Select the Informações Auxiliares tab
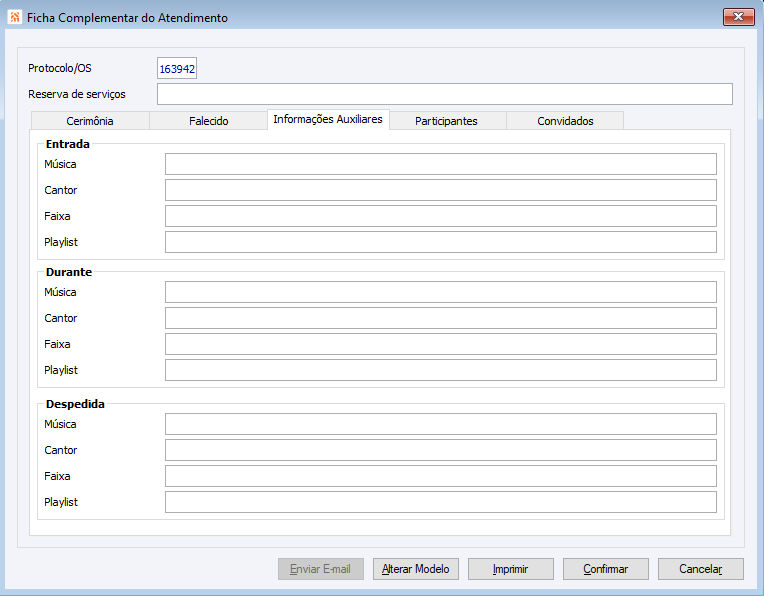The height and width of the screenshot is (596, 764). pos(328,119)
